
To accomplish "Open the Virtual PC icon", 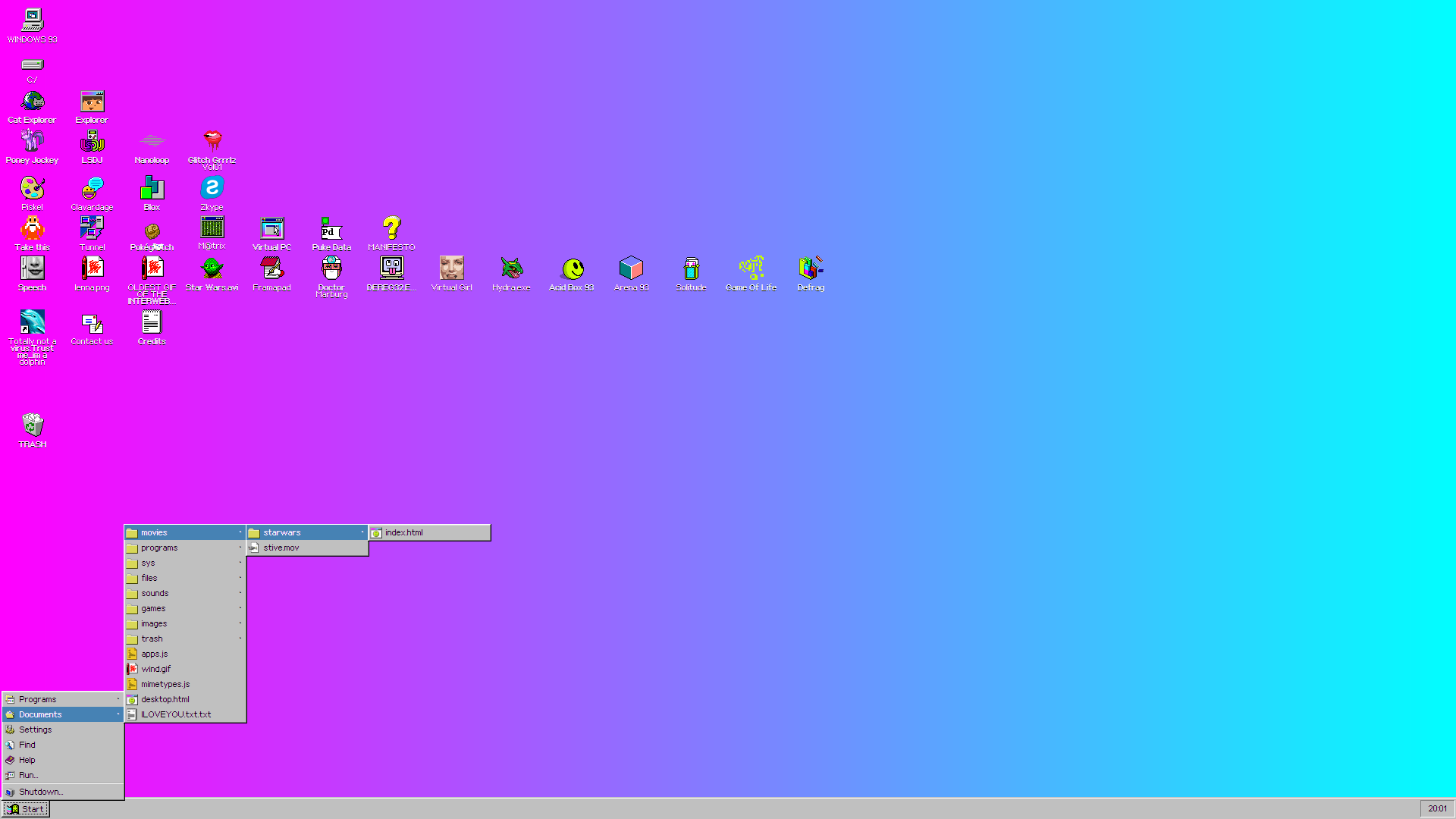I will (x=271, y=228).
